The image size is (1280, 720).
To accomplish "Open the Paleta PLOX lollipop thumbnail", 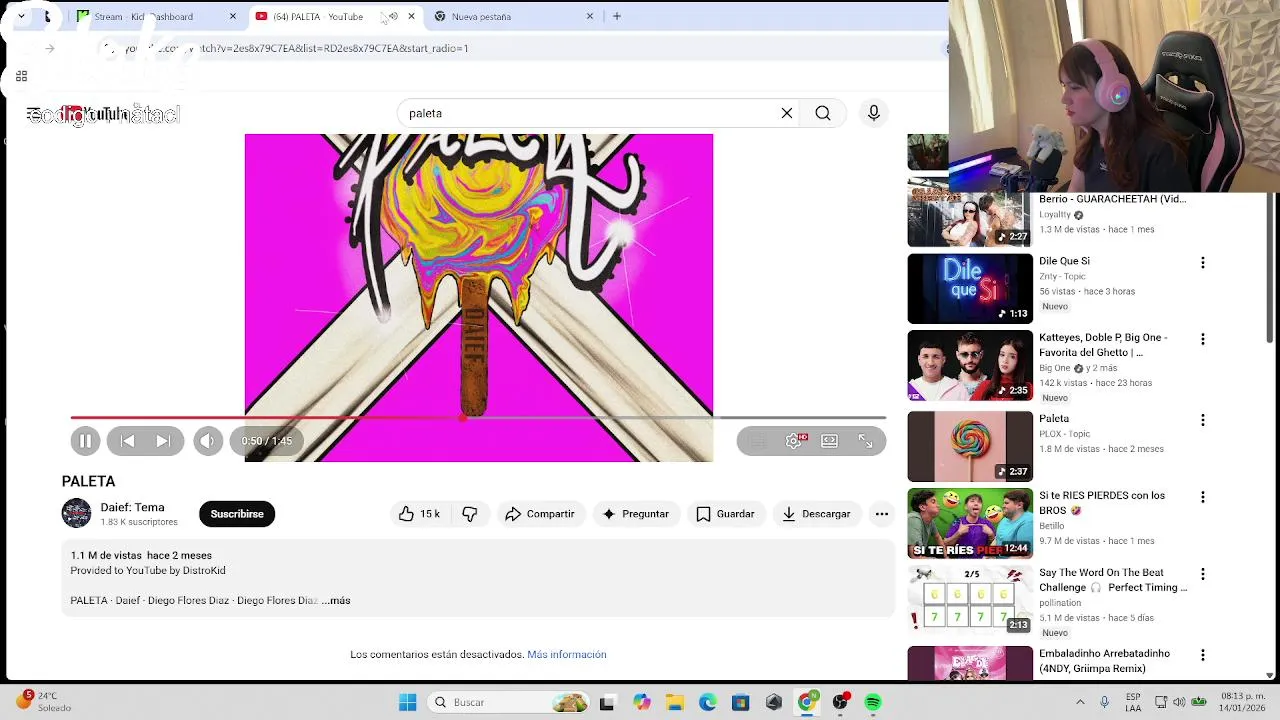I will click(x=970, y=446).
